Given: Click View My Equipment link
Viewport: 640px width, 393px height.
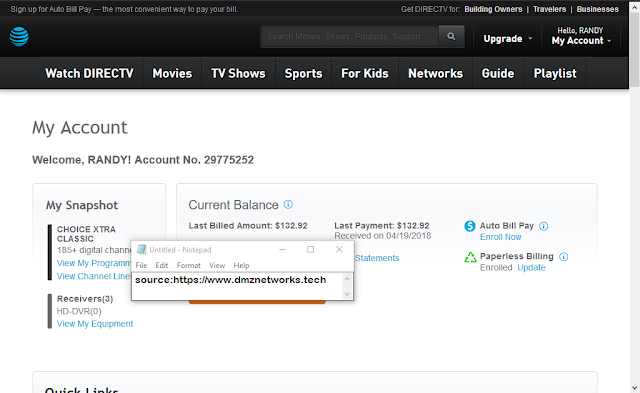Looking at the screenshot, I should point(95,324).
